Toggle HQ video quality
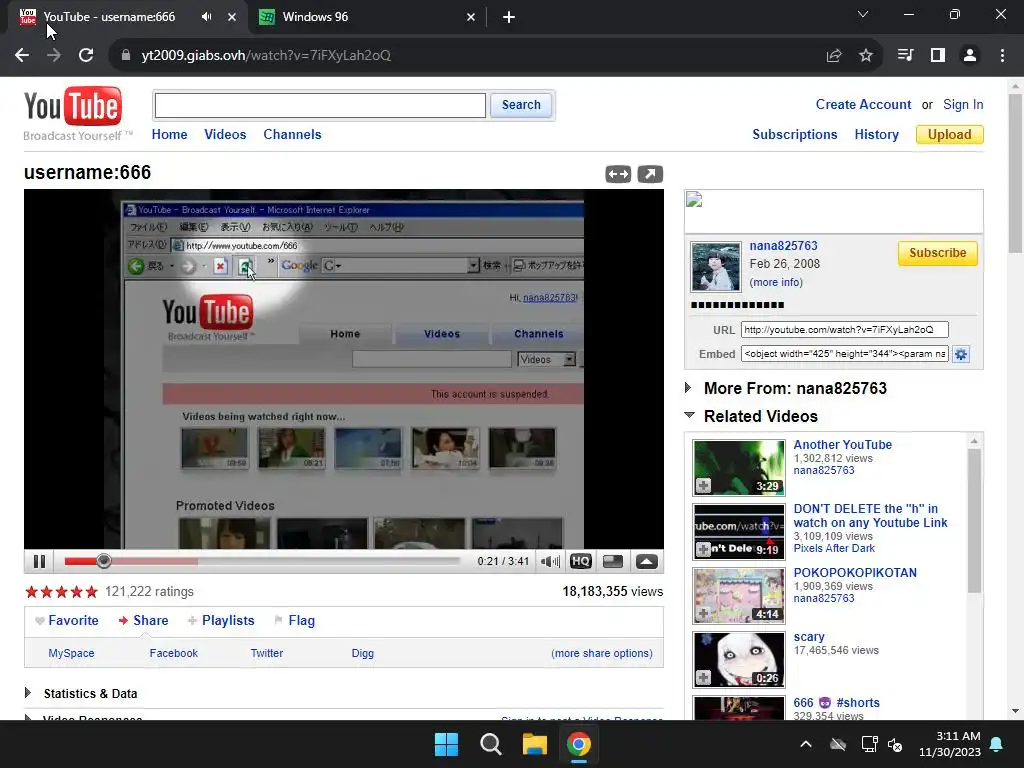Image resolution: width=1024 pixels, height=768 pixels. click(581, 562)
